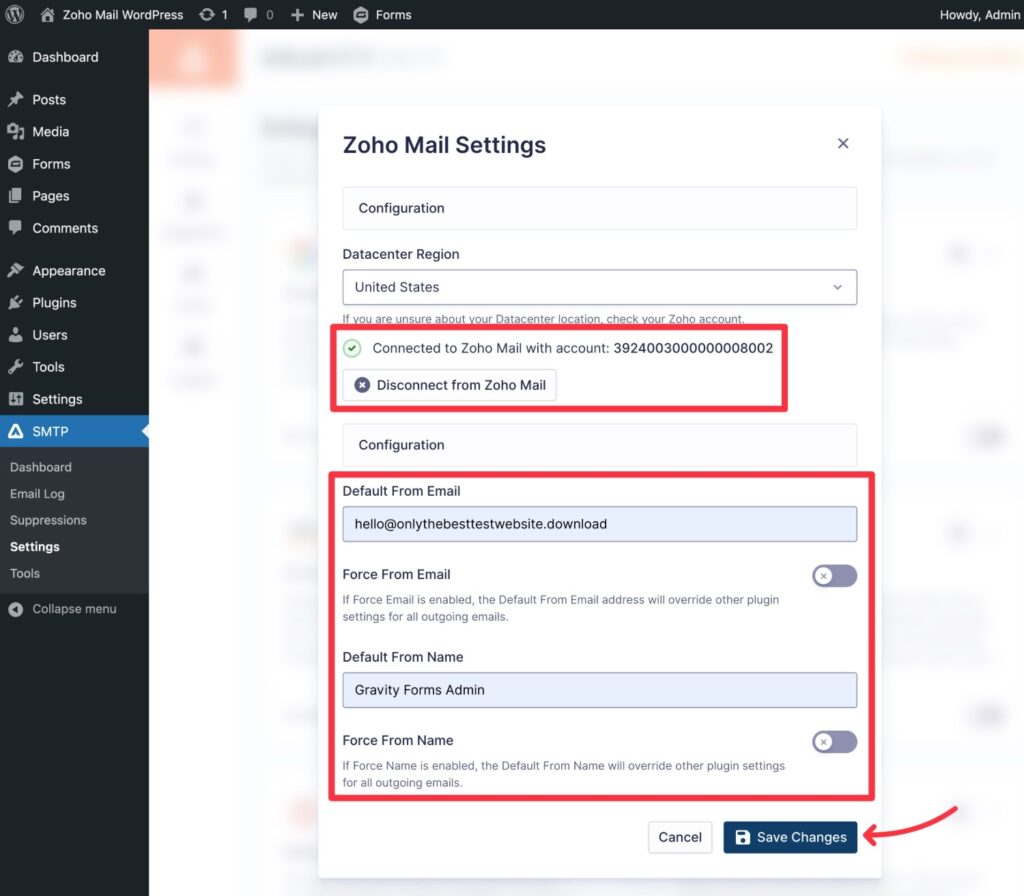Open the Plugins menu
The image size is (1024, 896).
[54, 302]
